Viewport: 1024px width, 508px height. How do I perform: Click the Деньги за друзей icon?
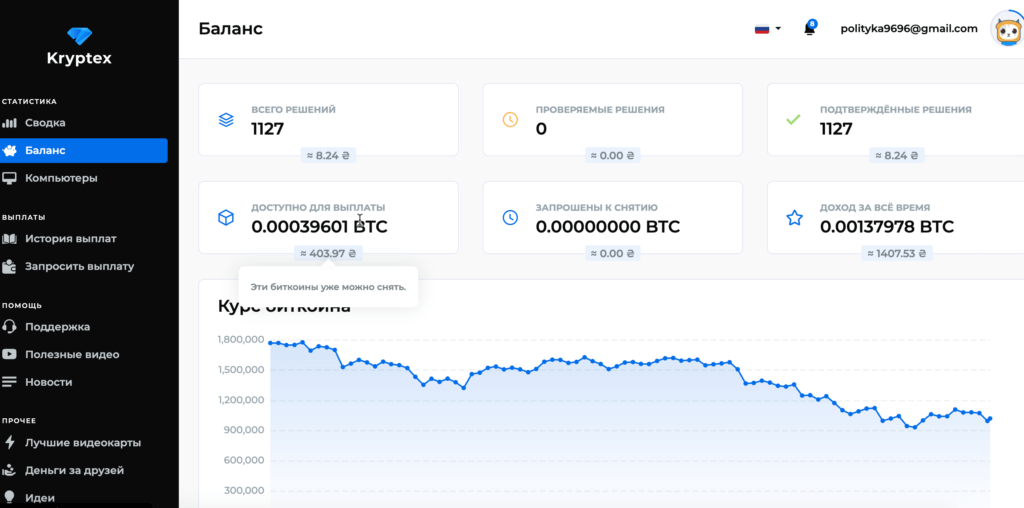coord(10,470)
